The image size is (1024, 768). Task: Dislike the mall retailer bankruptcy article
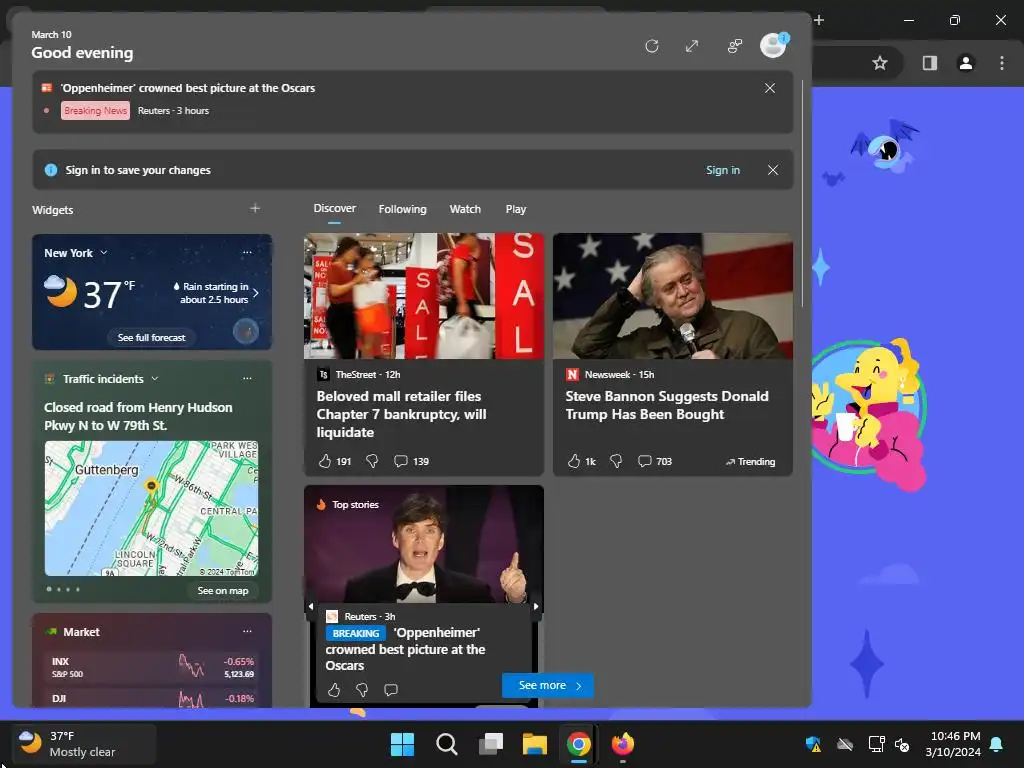(x=372, y=461)
